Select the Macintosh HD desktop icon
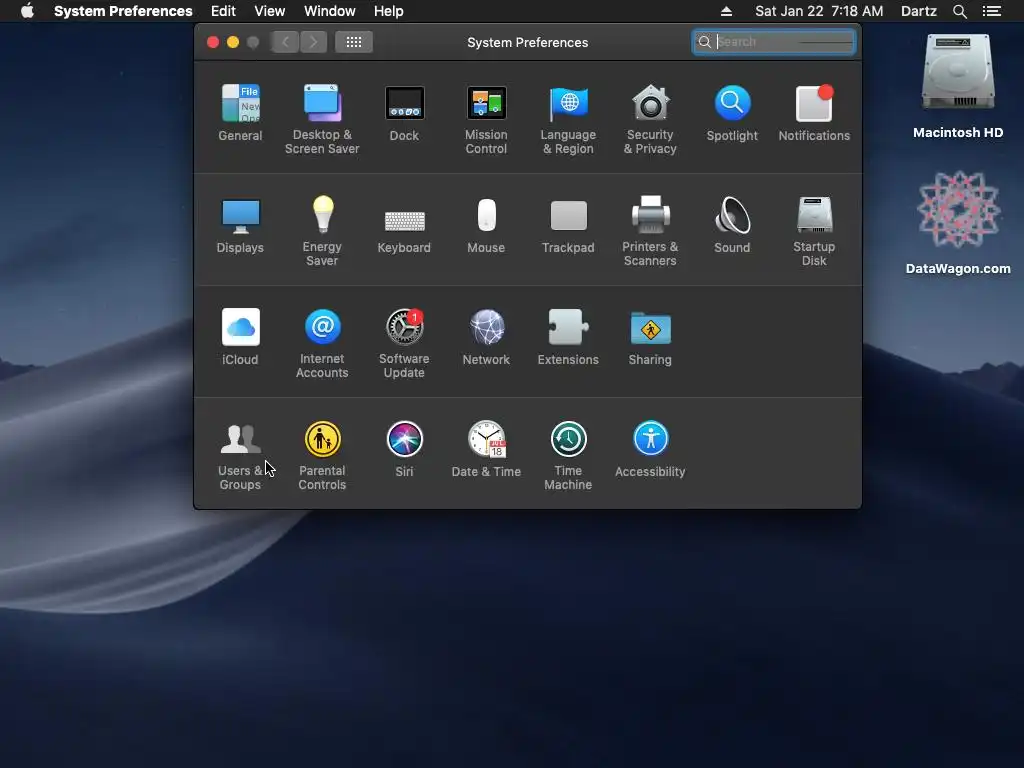 (958, 86)
